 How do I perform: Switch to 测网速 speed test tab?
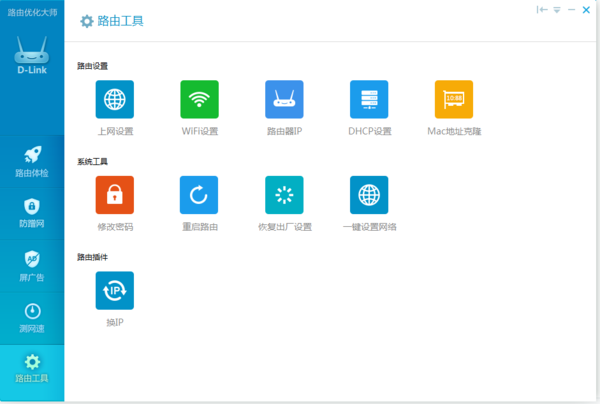(x=32, y=317)
